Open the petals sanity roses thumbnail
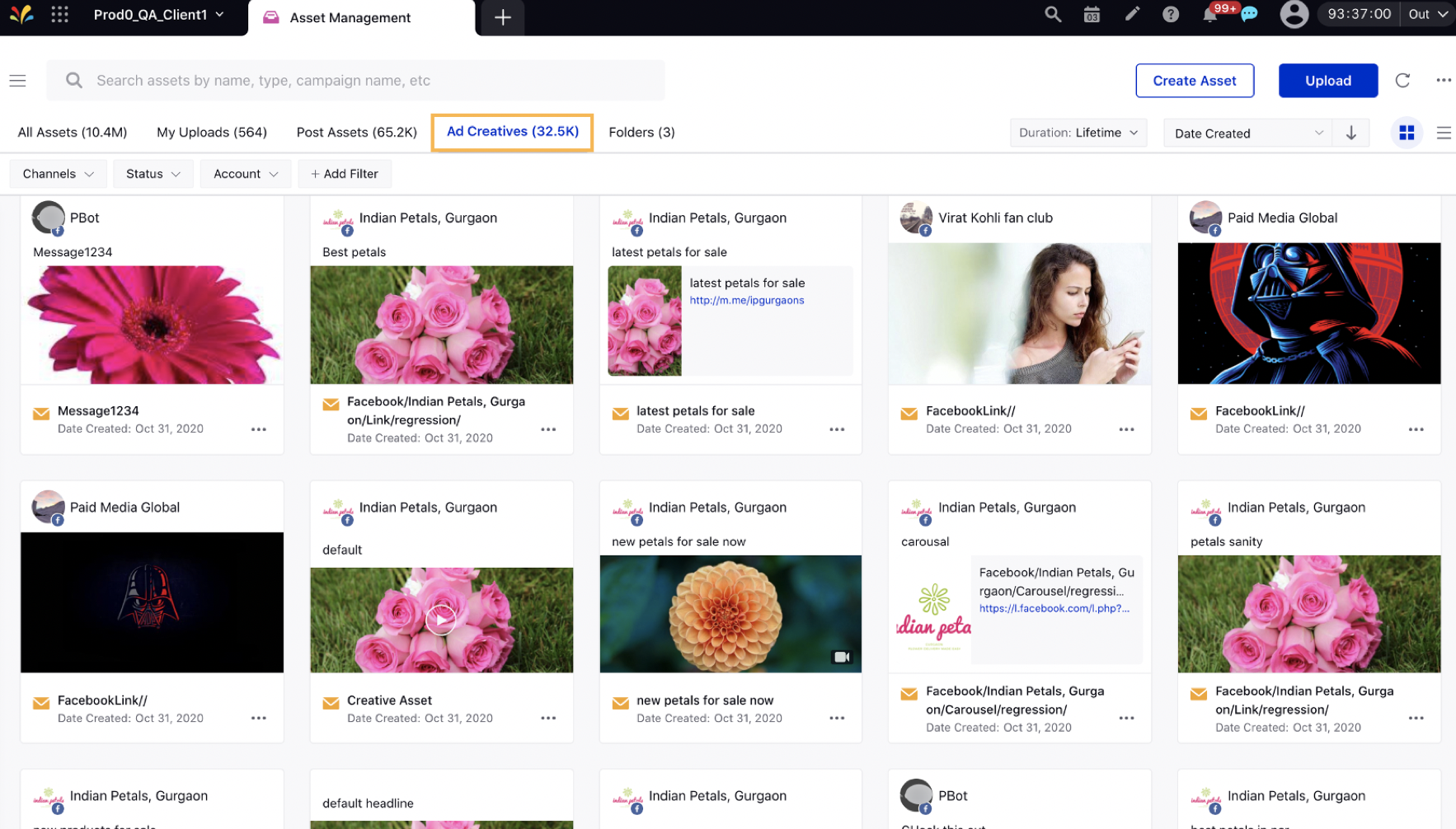The width and height of the screenshot is (1456, 829). 1309,614
